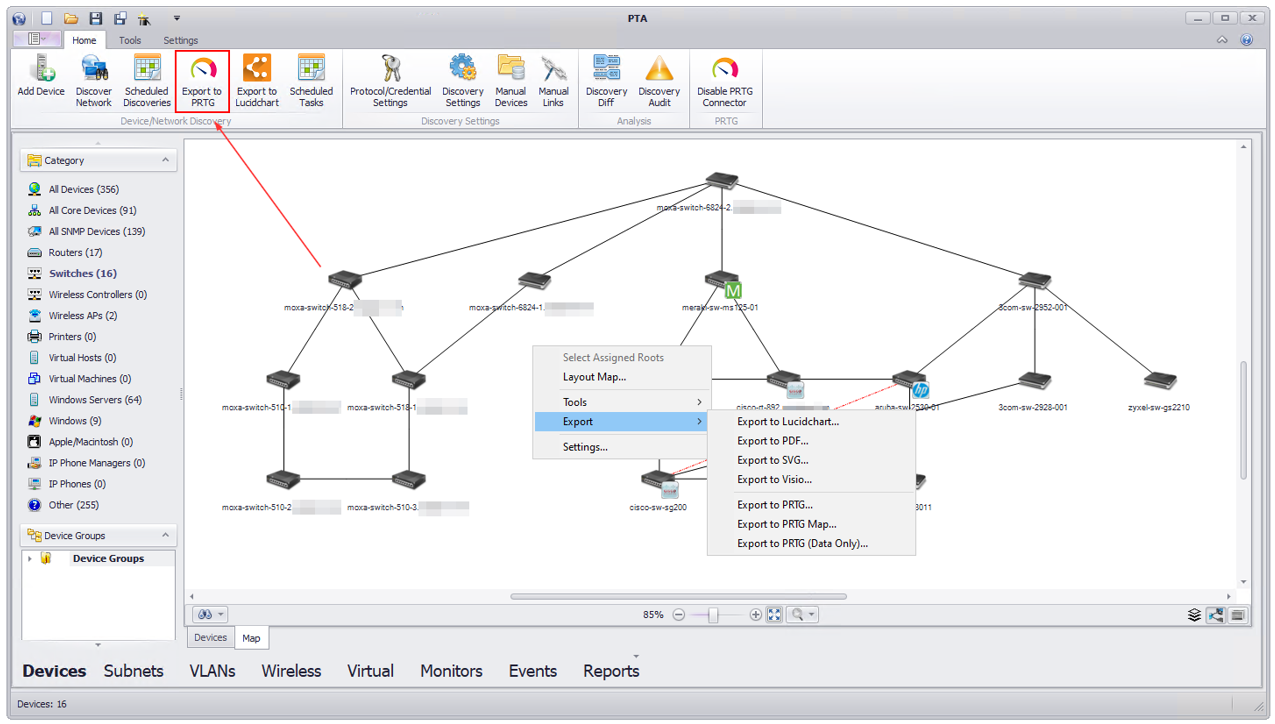
Task: Switch to the list view toggle bottom right
Action: [x=1237, y=615]
